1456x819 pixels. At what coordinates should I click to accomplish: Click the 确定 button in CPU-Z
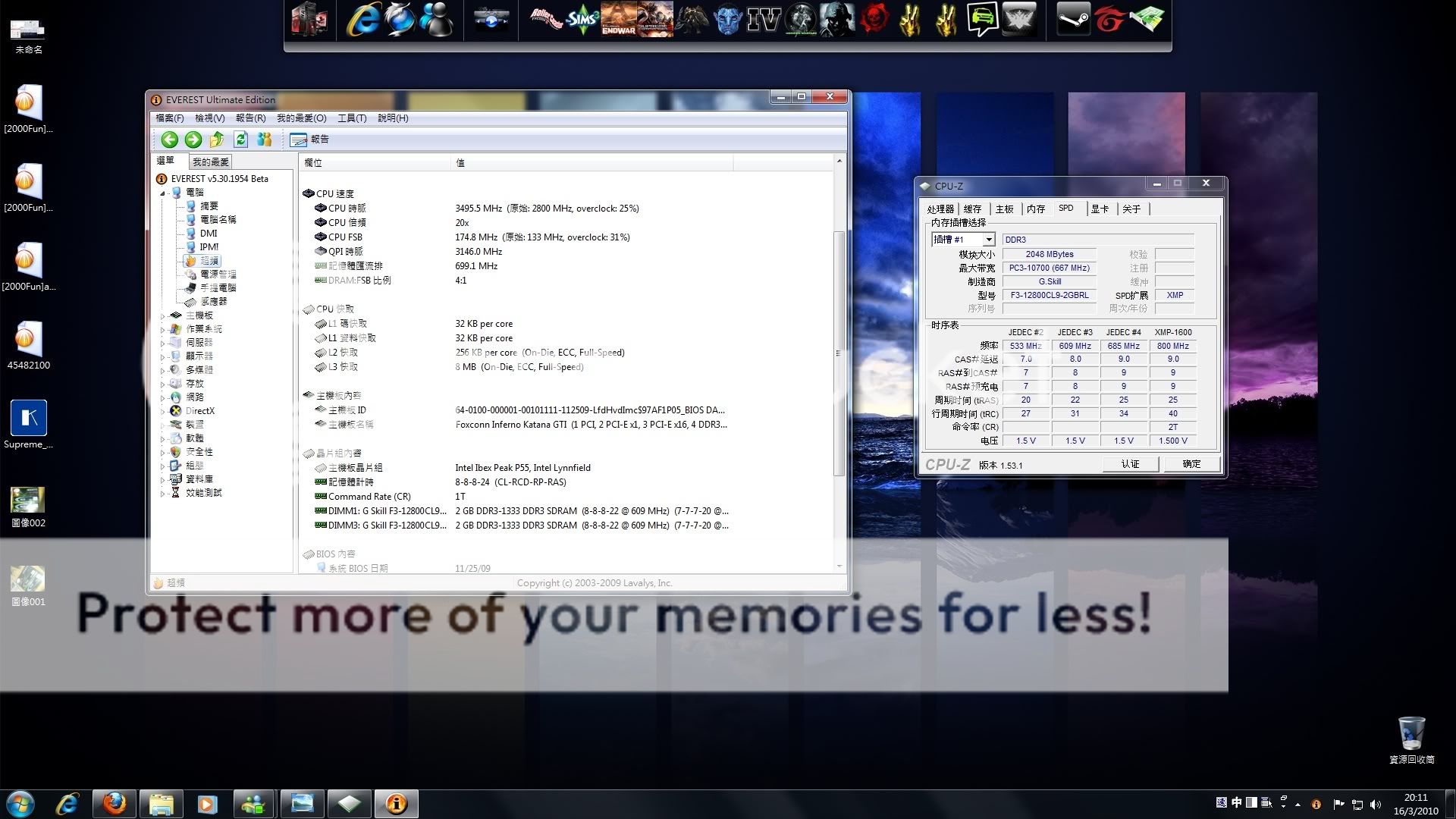click(1191, 464)
